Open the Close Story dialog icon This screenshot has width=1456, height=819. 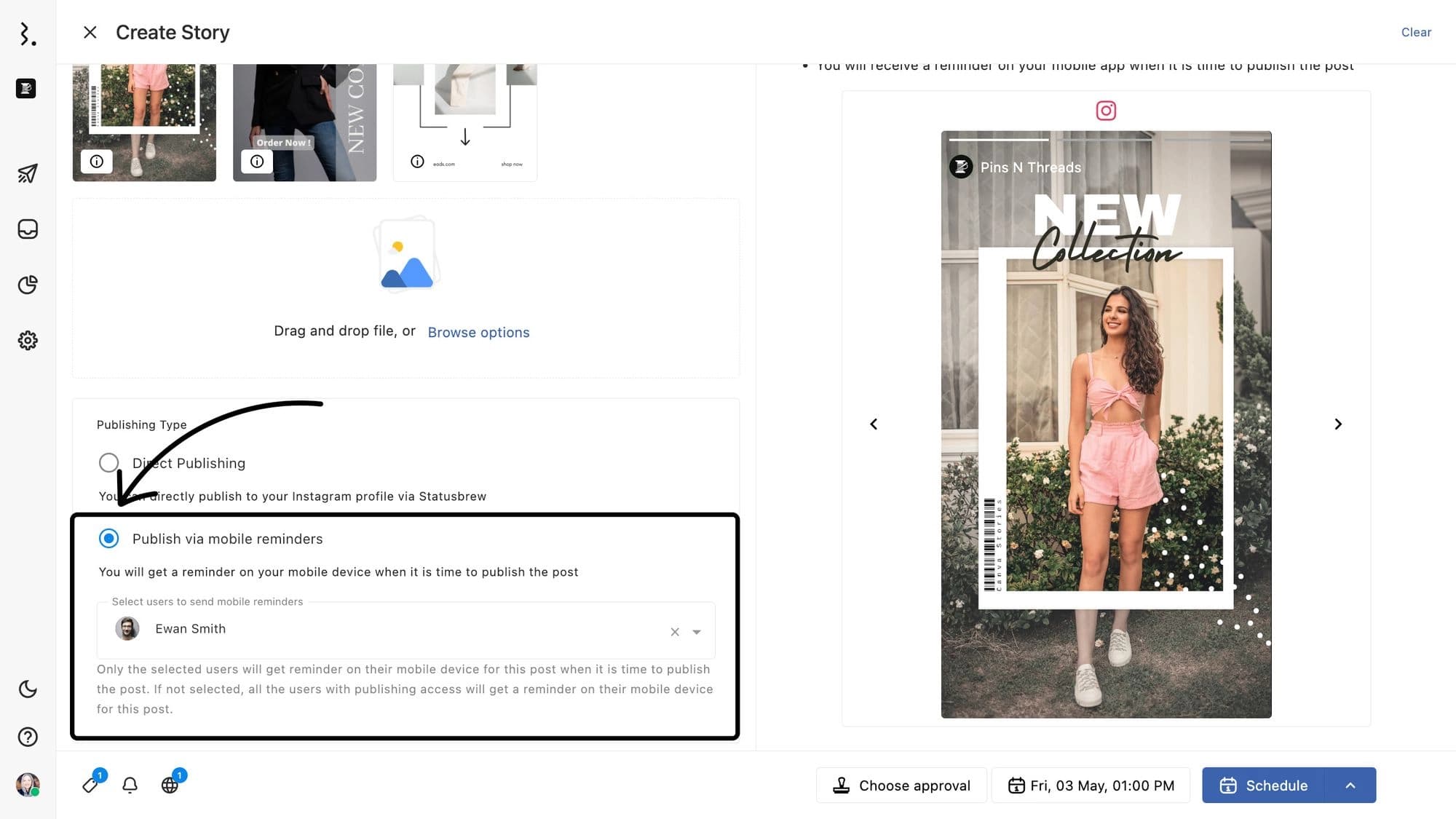tap(89, 32)
